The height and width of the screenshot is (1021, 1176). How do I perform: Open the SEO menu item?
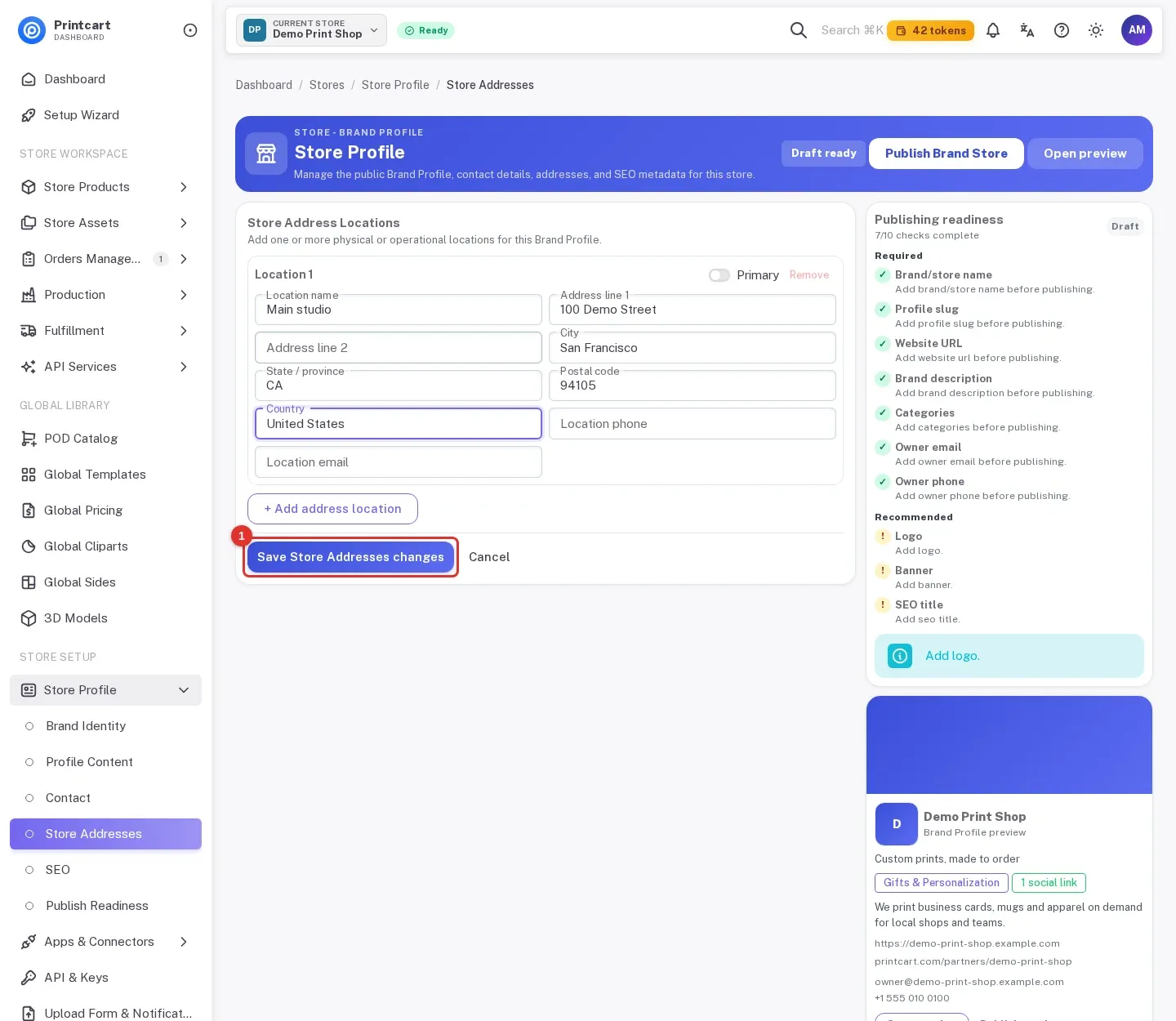105,870
